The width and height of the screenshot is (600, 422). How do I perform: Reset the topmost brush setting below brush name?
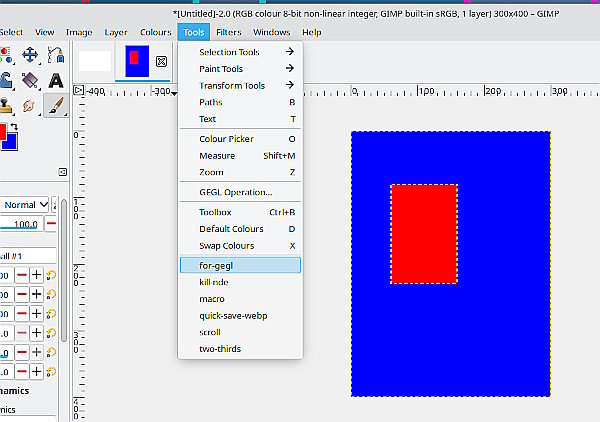[51, 275]
